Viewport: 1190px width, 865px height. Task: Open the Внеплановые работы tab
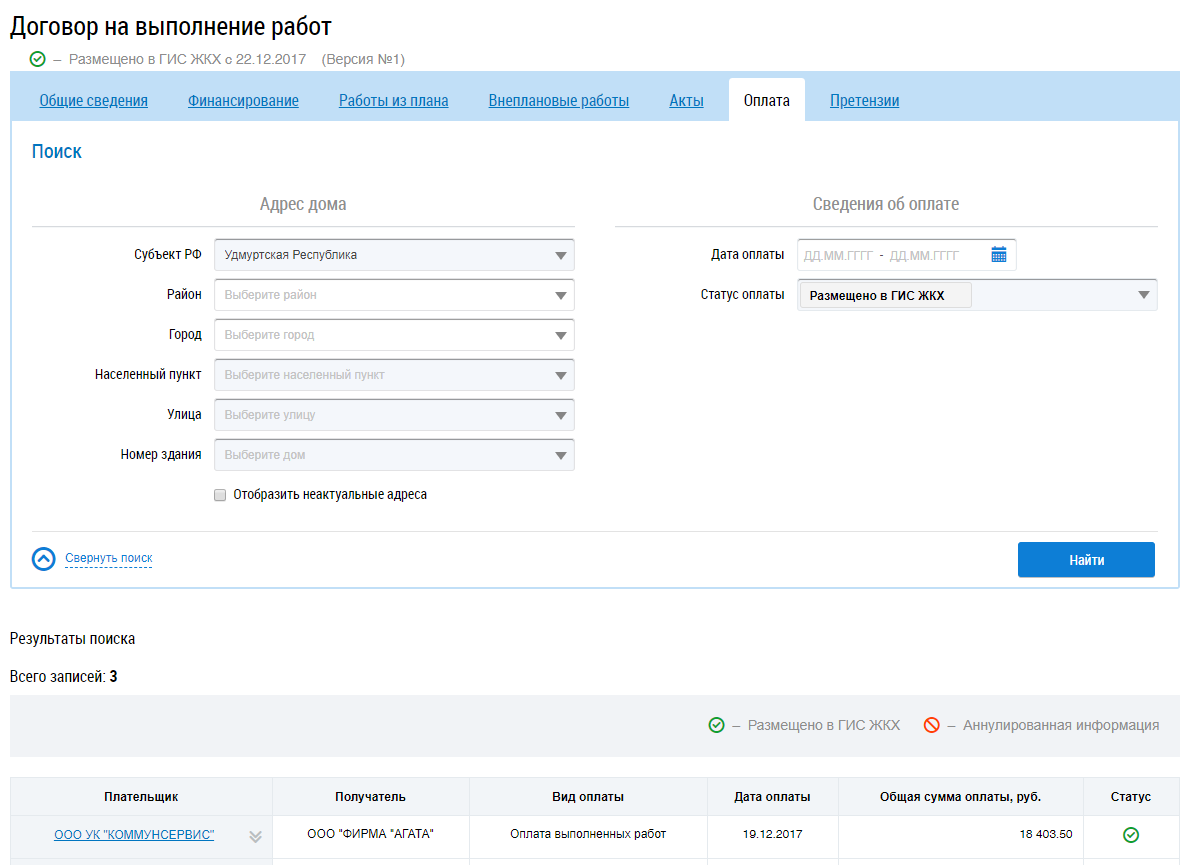pyautogui.click(x=558, y=101)
